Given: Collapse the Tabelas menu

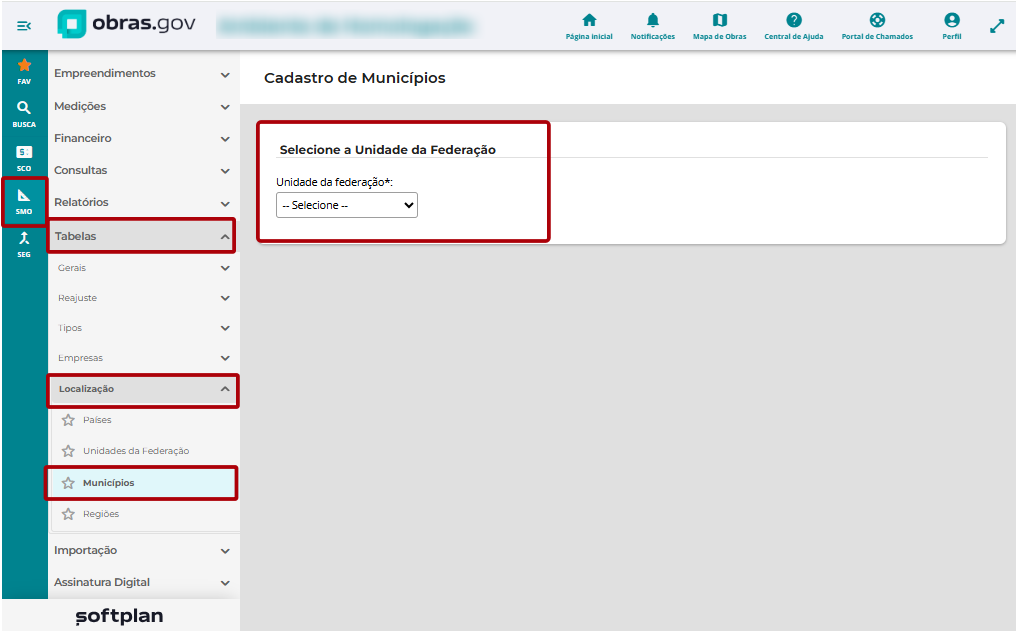Looking at the screenshot, I should pyautogui.click(x=143, y=236).
